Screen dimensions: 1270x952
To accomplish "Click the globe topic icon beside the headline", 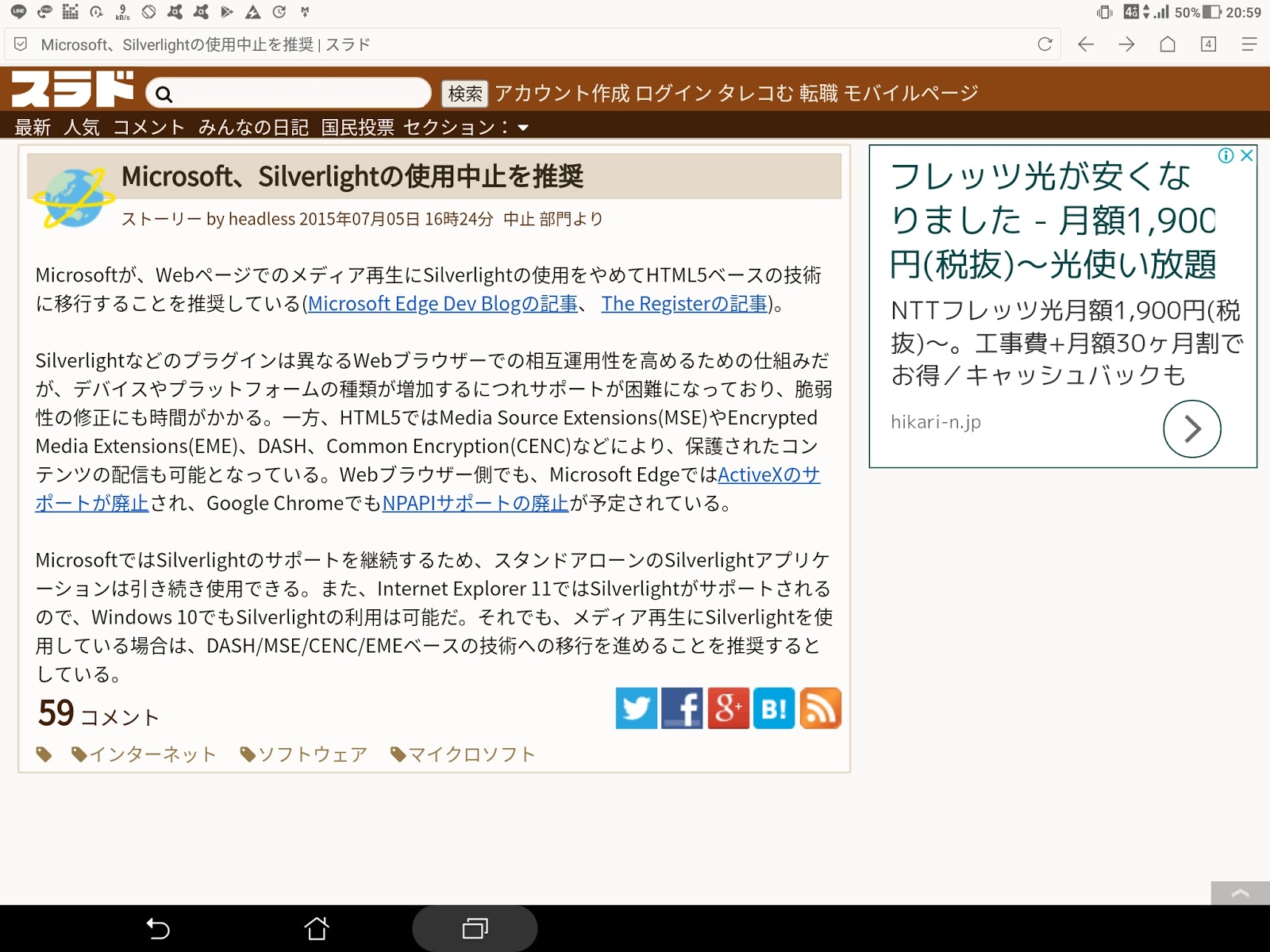I will pyautogui.click(x=74, y=198).
